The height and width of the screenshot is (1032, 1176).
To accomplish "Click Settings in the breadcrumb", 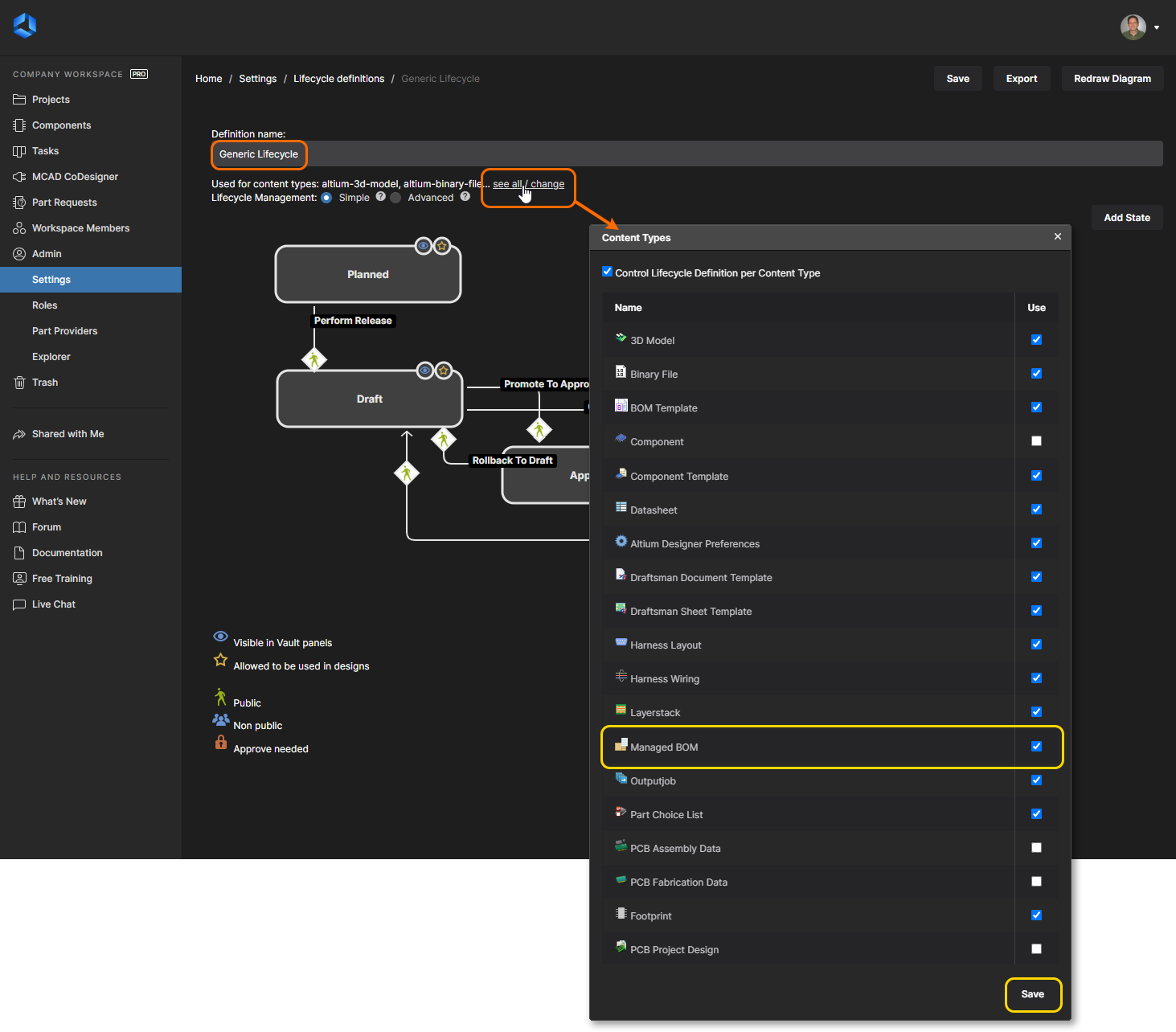I will (257, 79).
